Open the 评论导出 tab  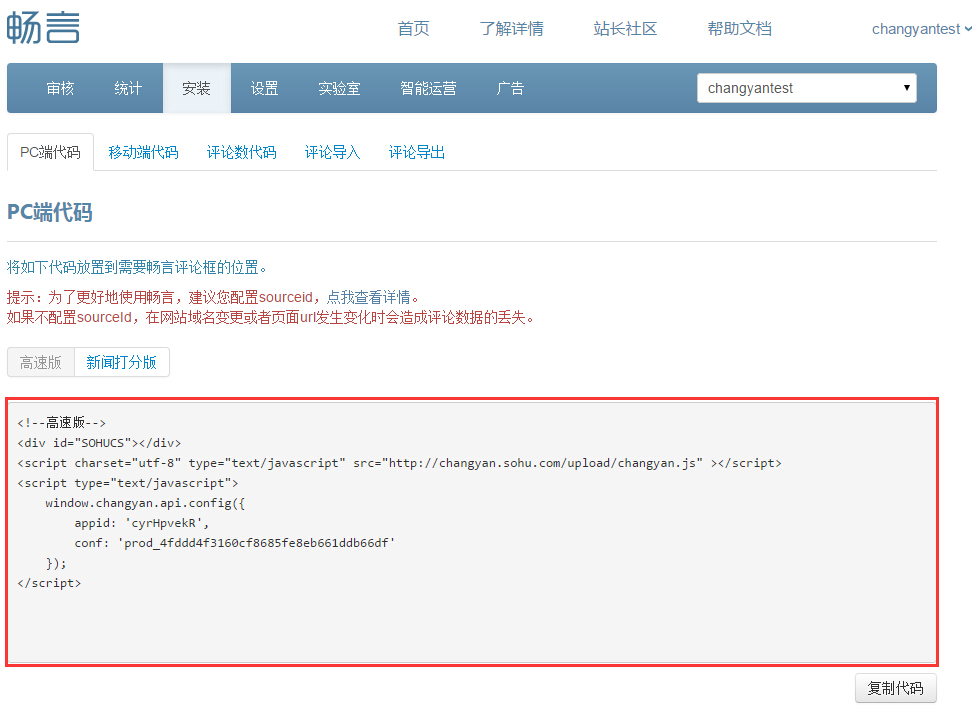point(417,152)
